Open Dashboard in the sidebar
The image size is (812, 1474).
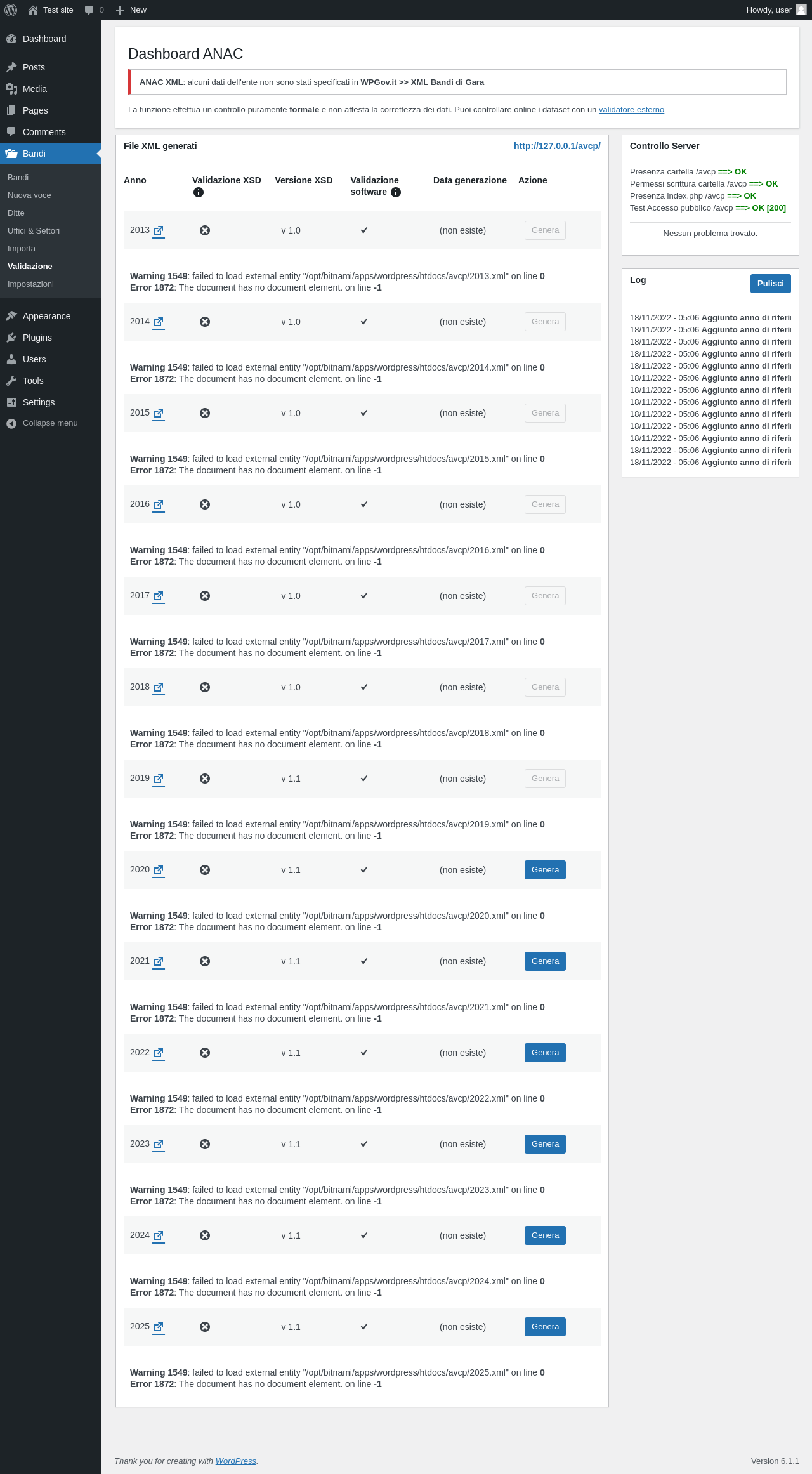pos(51,39)
